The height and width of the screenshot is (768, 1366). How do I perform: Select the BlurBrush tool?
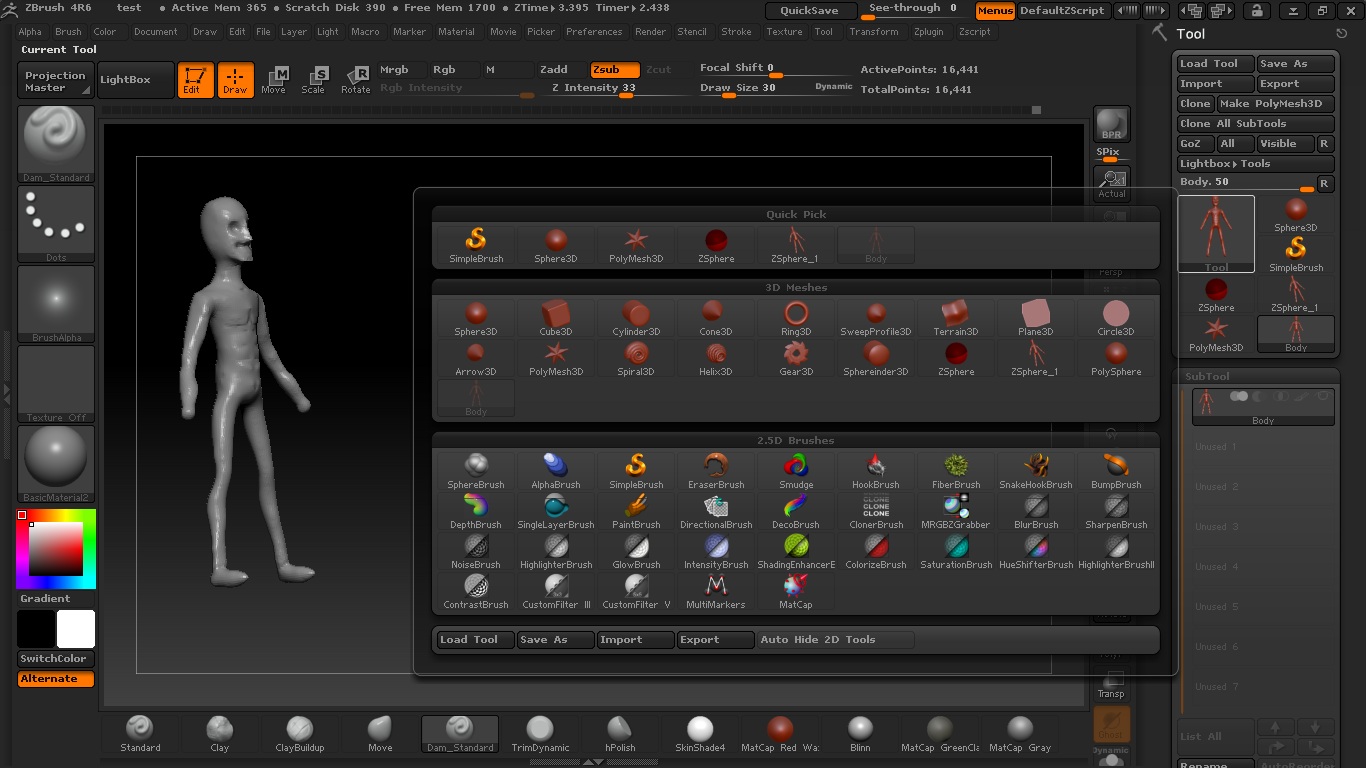[1036, 512]
